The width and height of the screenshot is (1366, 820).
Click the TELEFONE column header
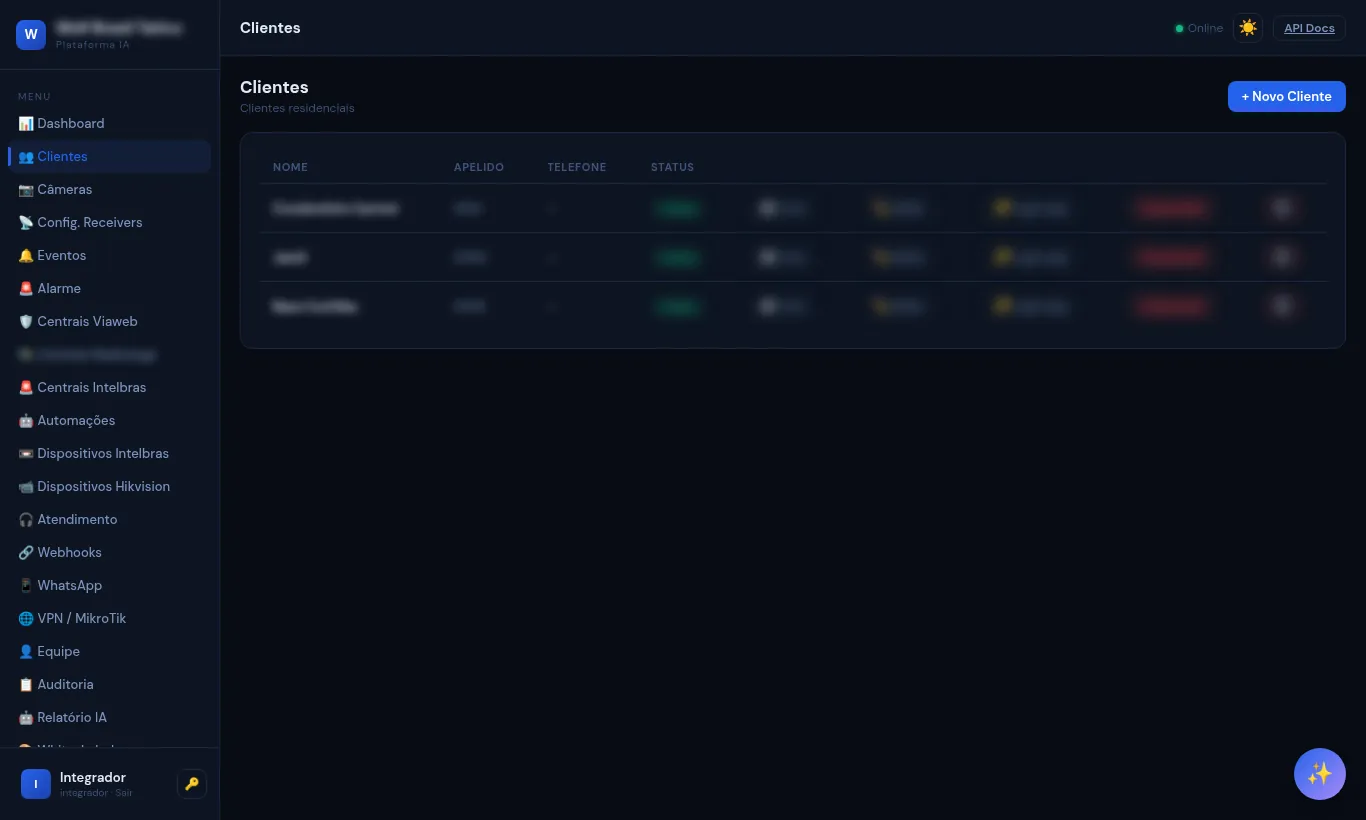click(x=577, y=167)
